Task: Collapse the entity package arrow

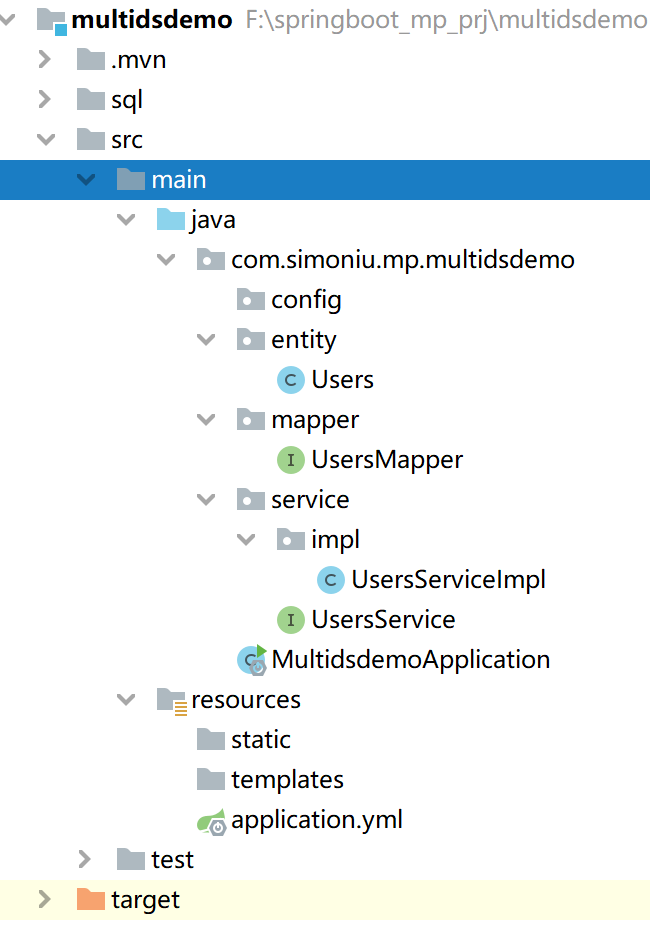Action: pyautogui.click(x=205, y=340)
